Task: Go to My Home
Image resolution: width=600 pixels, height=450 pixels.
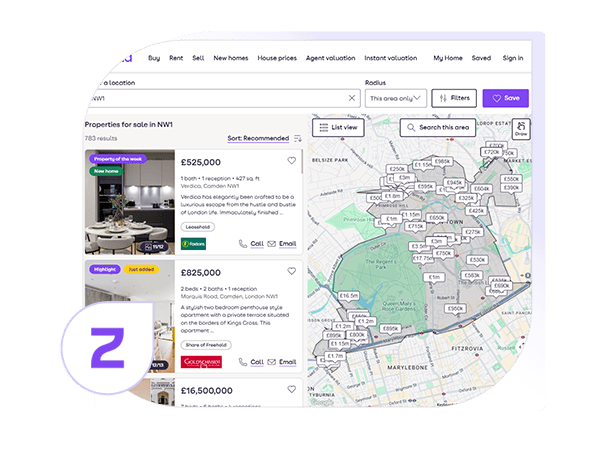Action: point(448,58)
